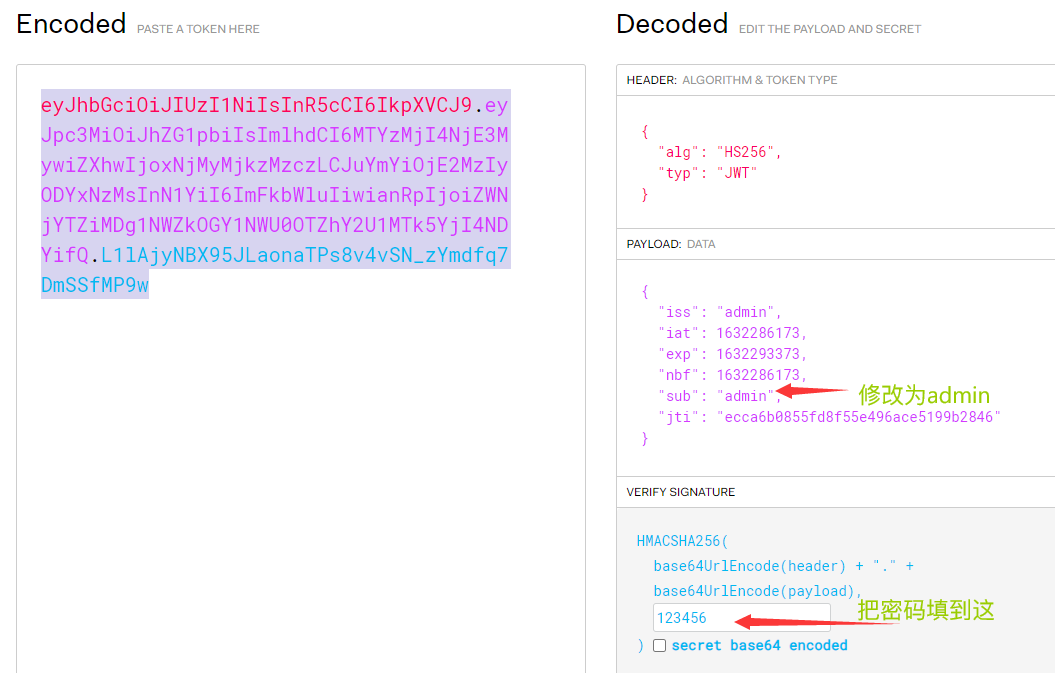1055x673 pixels.
Task: Click the "exp" value 1632293373
Action: click(x=758, y=354)
